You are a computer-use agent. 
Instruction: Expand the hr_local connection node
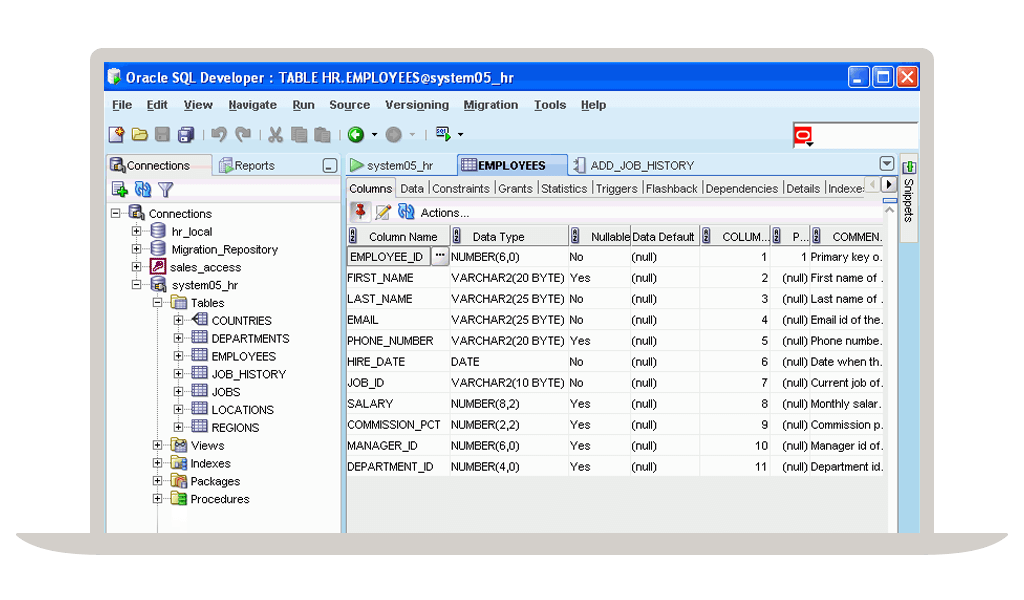136,231
